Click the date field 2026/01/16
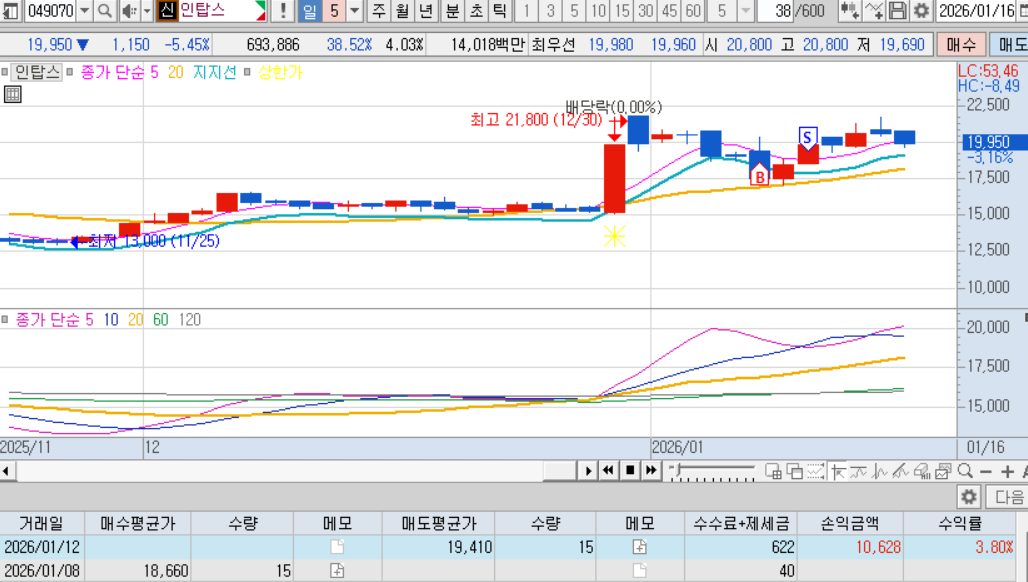The height and width of the screenshot is (582, 1028). point(976,10)
